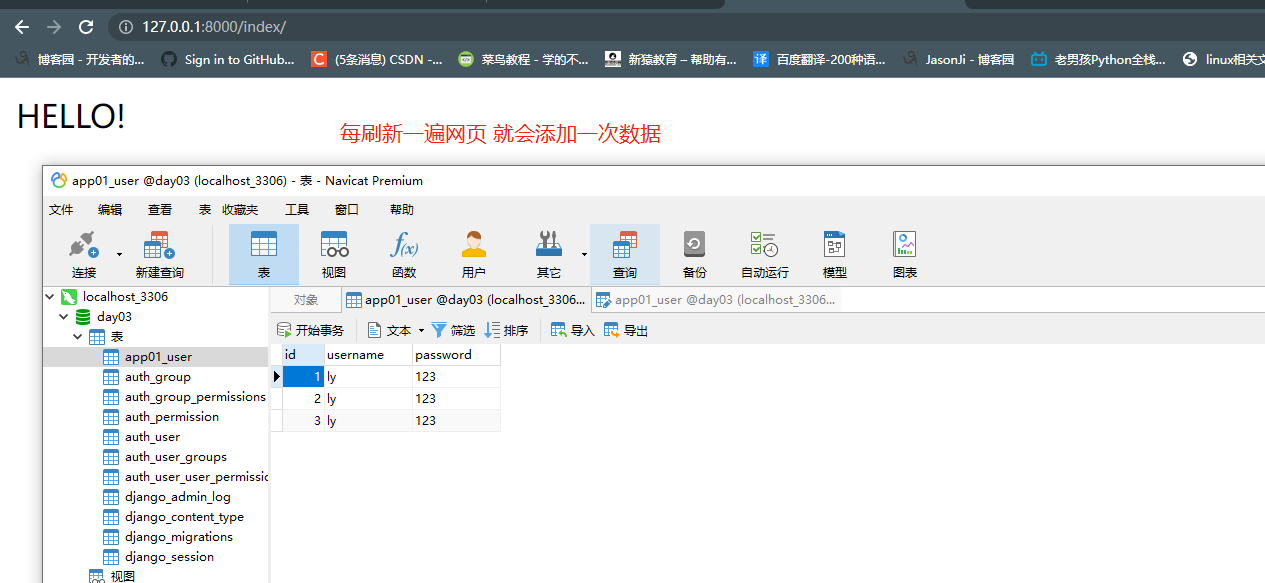The width and height of the screenshot is (1265, 583).
Task: Select the 图表 toolbar icon
Action: [905, 254]
